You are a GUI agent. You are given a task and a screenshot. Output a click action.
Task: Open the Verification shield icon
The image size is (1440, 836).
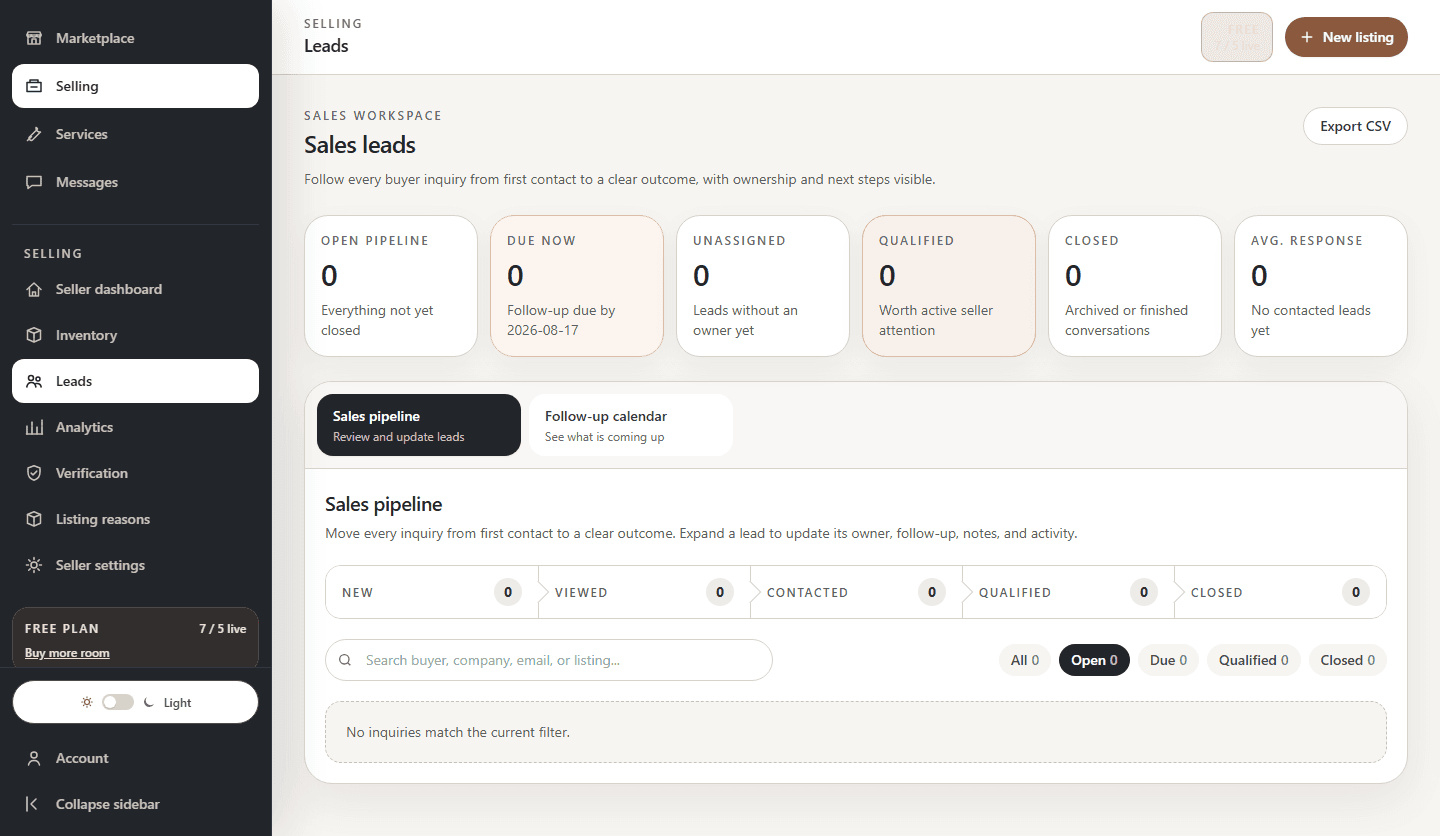(34, 473)
